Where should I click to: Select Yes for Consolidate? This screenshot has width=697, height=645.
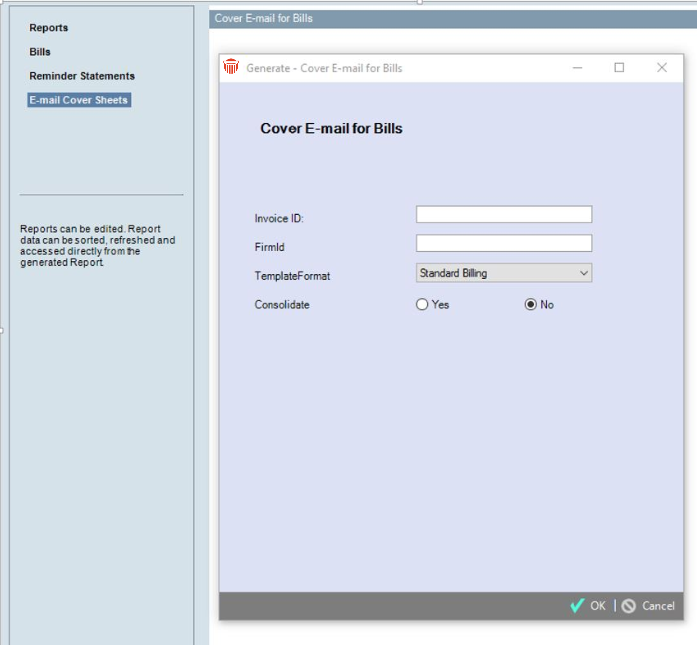(422, 305)
